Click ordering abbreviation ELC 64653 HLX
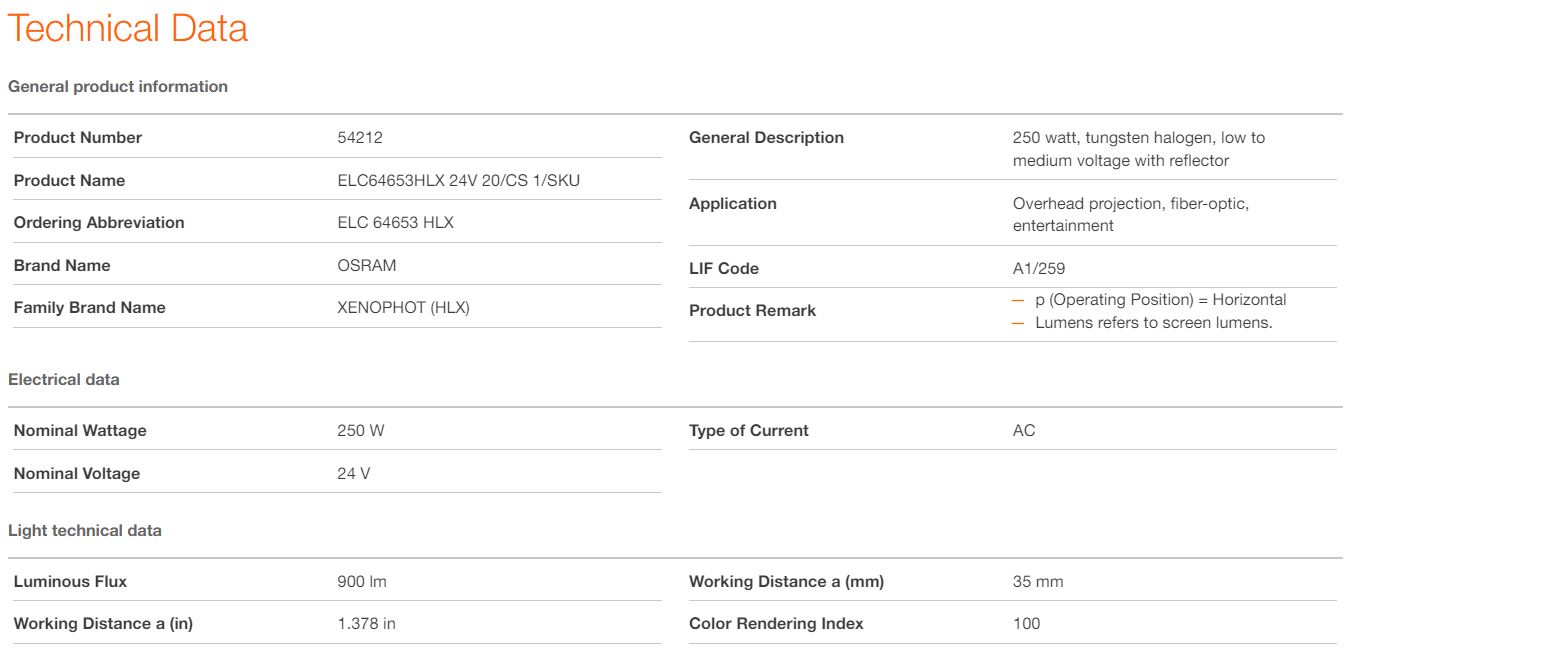The height and width of the screenshot is (653, 1554). click(396, 222)
